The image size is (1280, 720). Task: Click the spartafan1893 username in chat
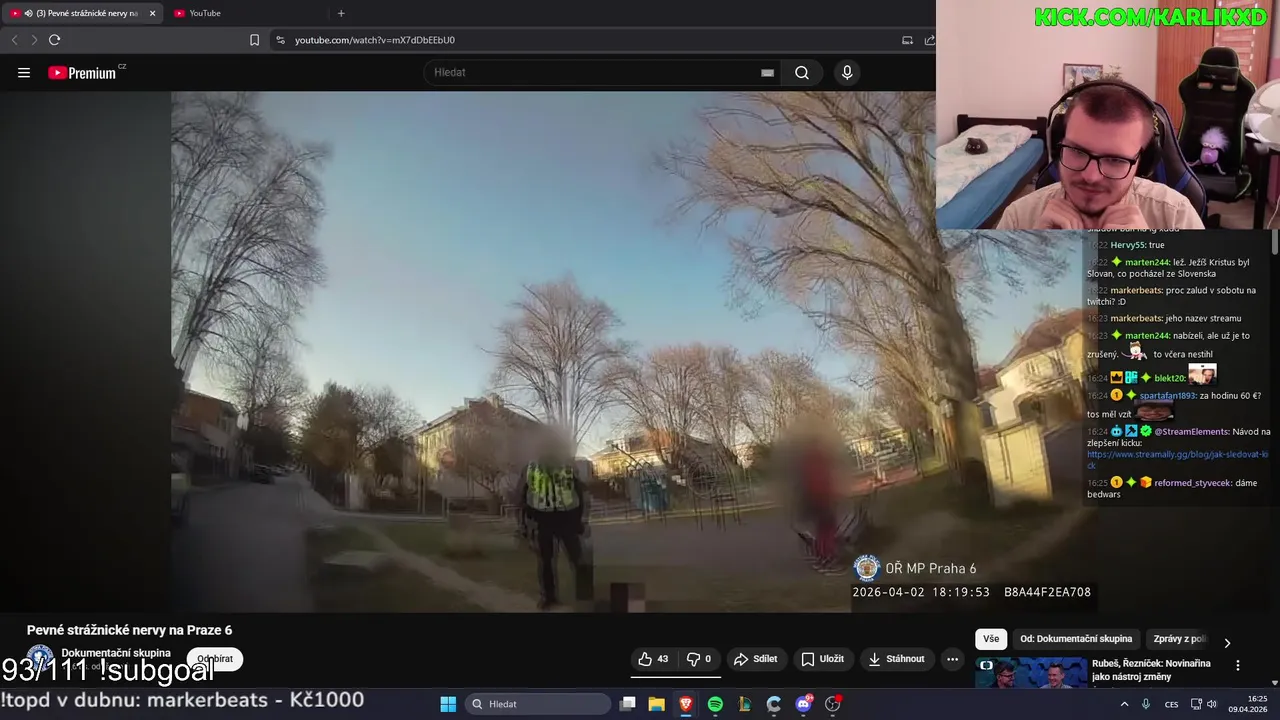point(1167,396)
